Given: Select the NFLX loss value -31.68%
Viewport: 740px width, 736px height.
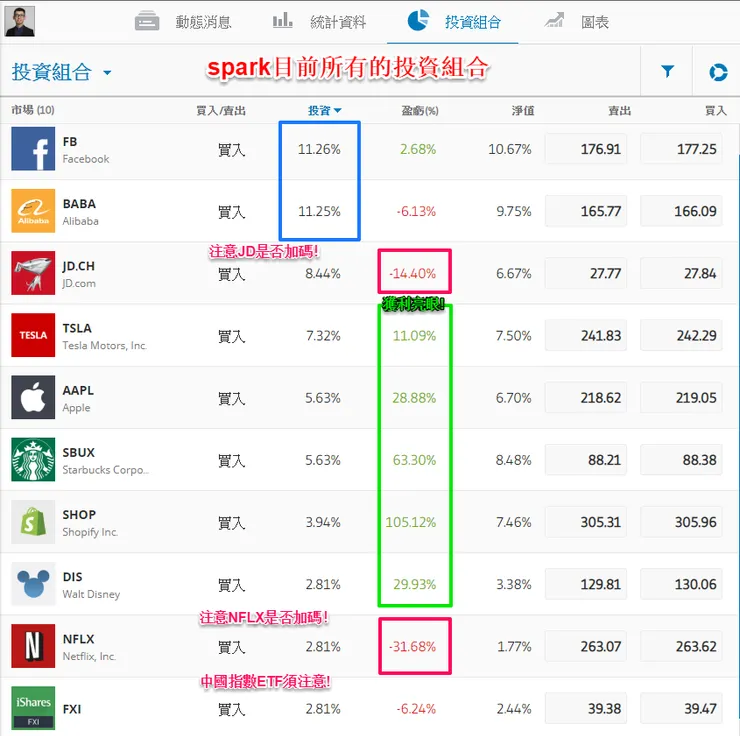Looking at the screenshot, I should click(x=412, y=646).
